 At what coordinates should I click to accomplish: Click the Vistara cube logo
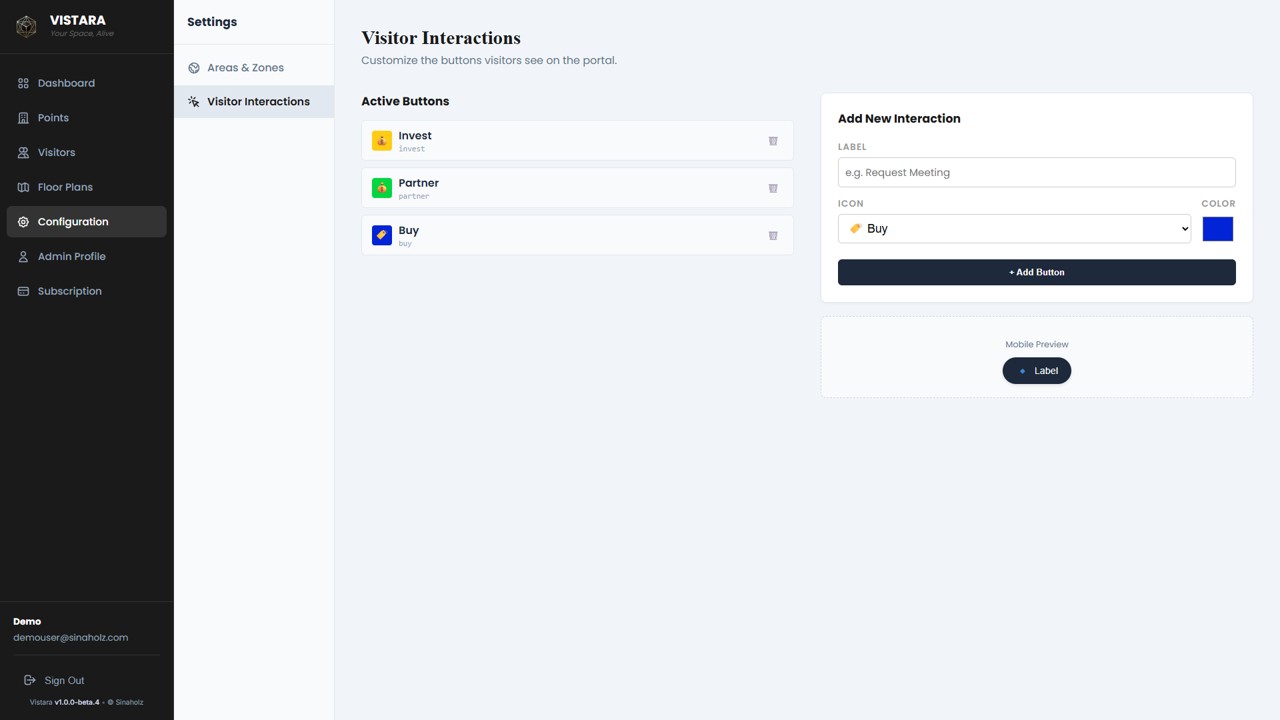(26, 26)
